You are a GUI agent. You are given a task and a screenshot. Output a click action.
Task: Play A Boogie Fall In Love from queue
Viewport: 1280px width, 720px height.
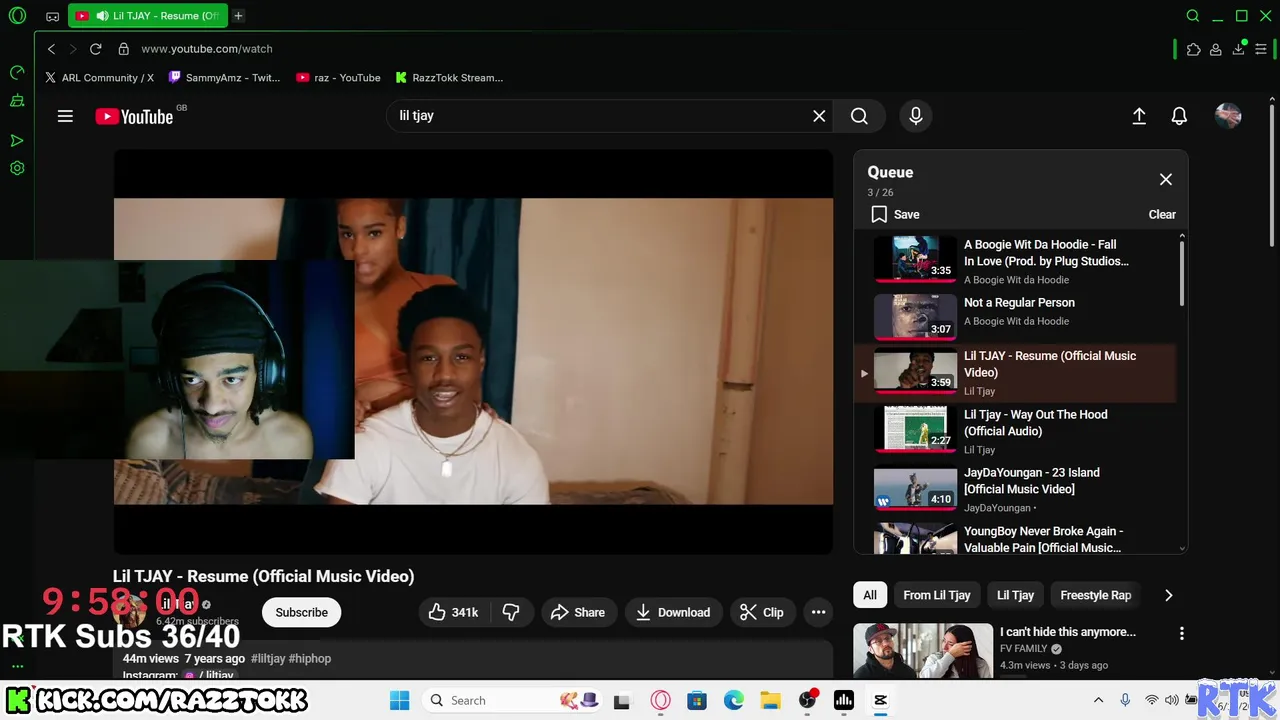point(1015,260)
